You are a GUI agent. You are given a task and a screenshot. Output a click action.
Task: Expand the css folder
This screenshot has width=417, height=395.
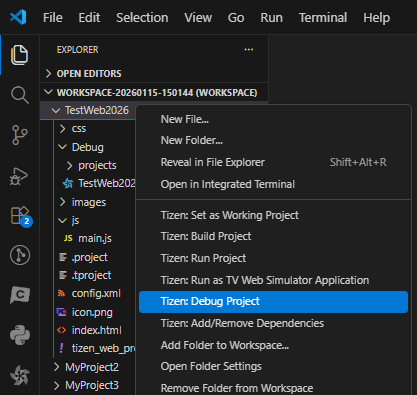coord(63,128)
